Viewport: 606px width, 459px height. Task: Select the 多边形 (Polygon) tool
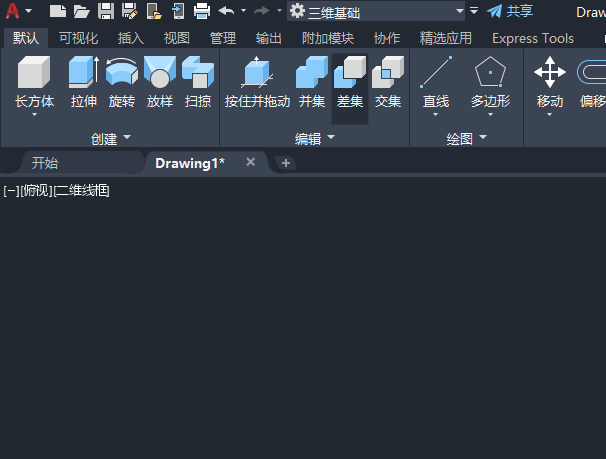tap(490, 82)
